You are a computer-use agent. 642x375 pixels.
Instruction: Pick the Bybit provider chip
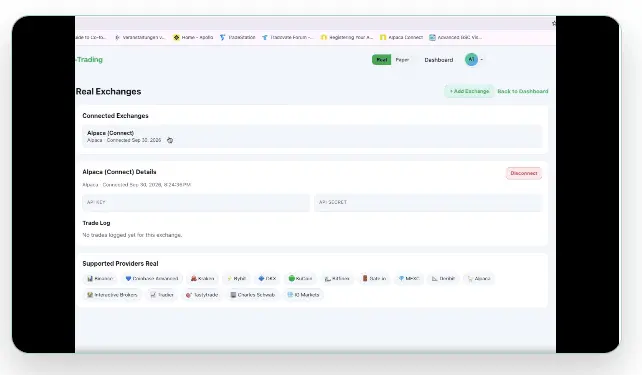tap(236, 278)
